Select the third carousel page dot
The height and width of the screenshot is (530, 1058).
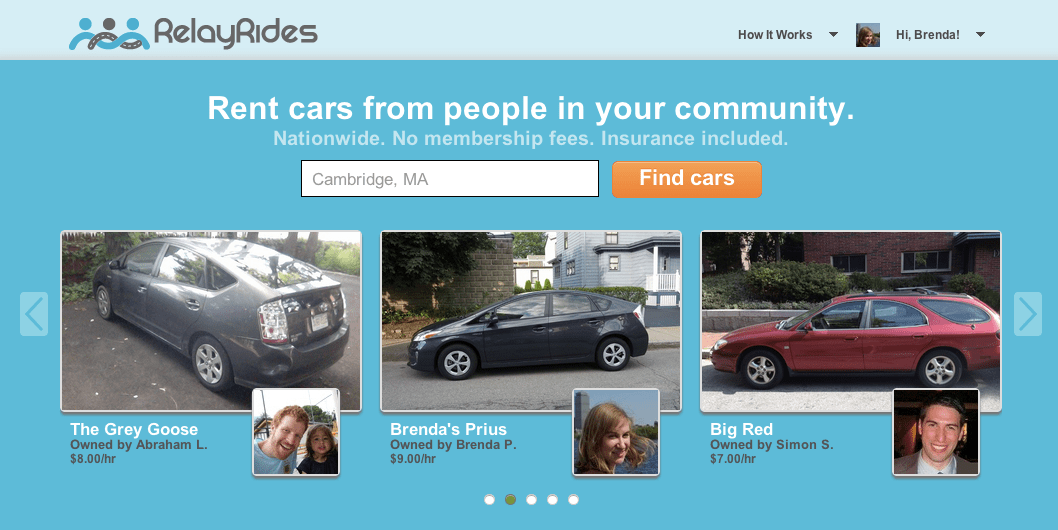tap(531, 500)
